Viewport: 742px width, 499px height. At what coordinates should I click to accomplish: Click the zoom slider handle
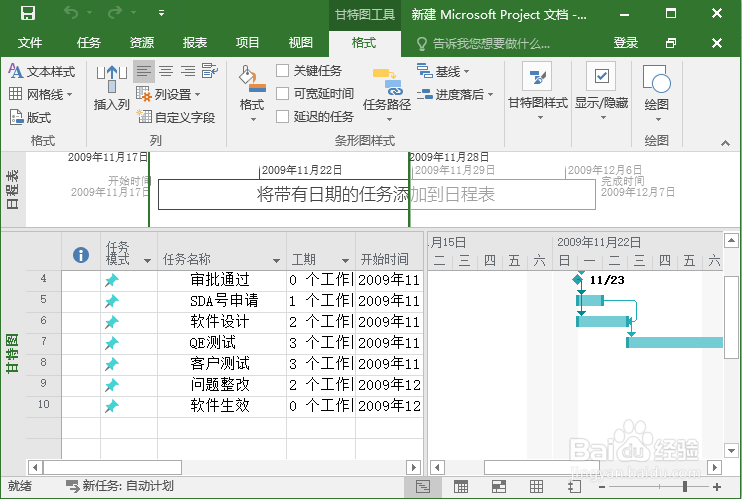point(685,486)
